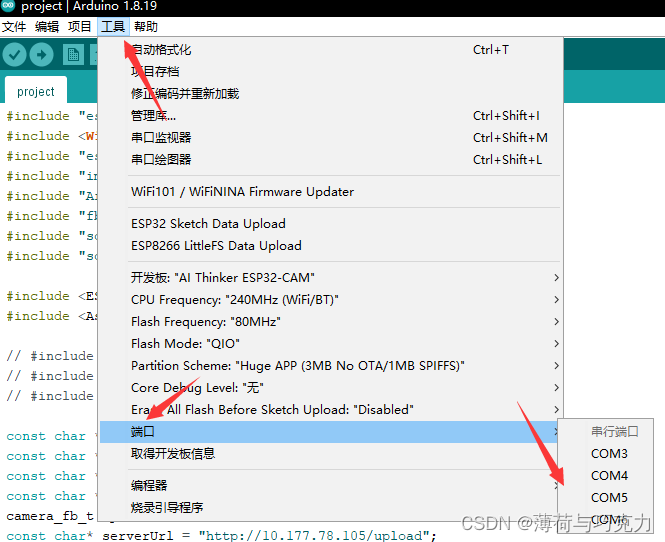Click the New sketch toolbar icon
Image resolution: width=665 pixels, height=542 pixels.
pos(73,55)
